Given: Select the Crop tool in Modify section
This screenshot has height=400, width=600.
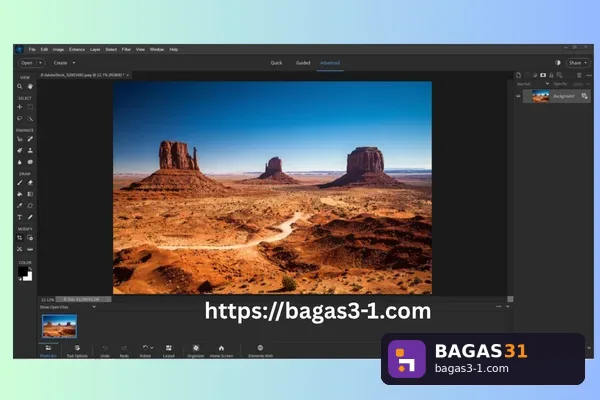Looking at the screenshot, I should coord(20,238).
